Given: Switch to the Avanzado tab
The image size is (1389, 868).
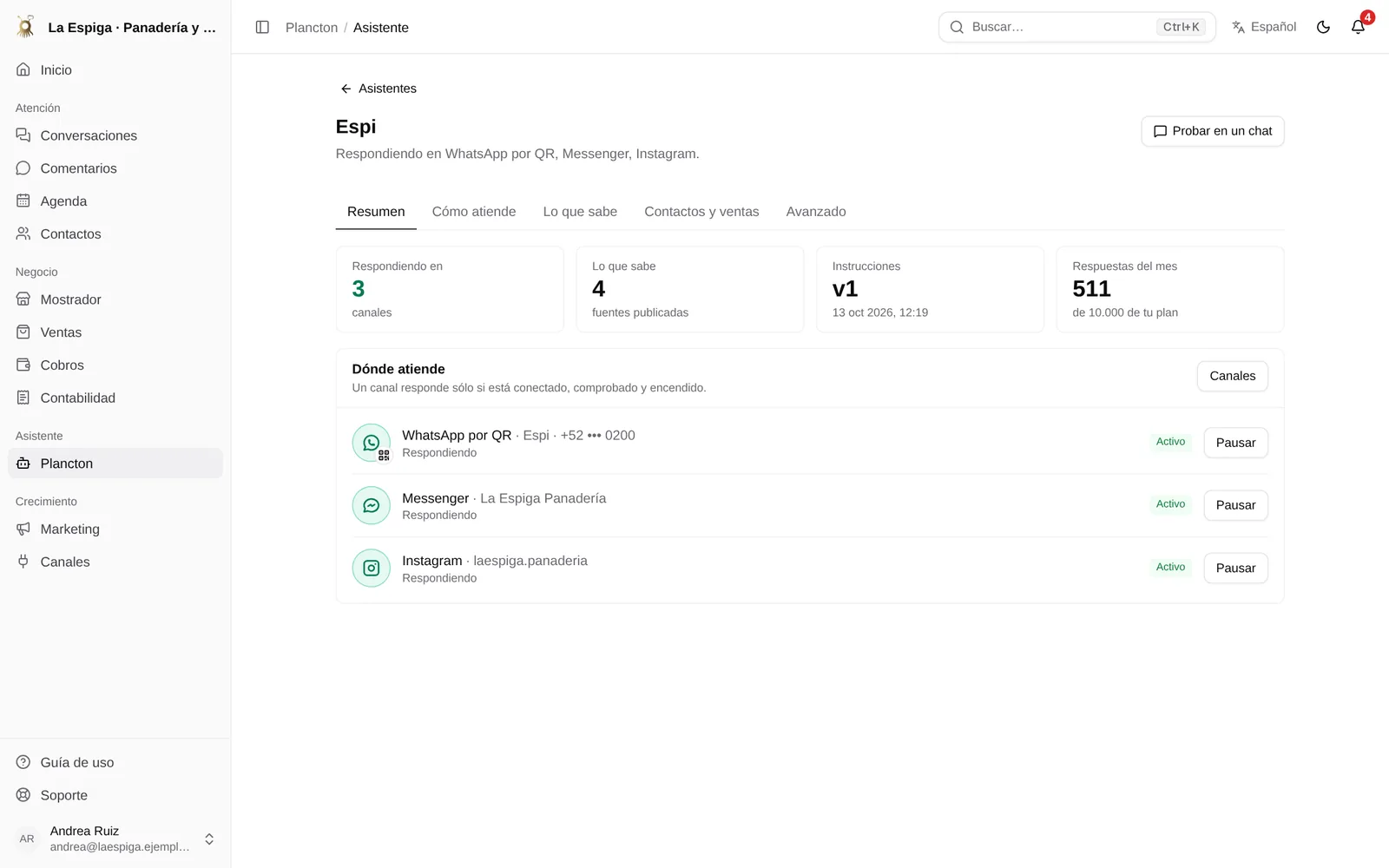Looking at the screenshot, I should [816, 212].
